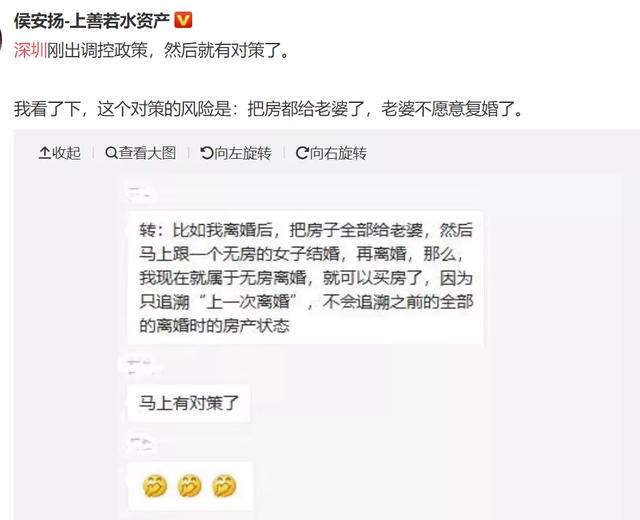Open the 深圳 topic link
This screenshot has height=520, width=640.
(31, 51)
